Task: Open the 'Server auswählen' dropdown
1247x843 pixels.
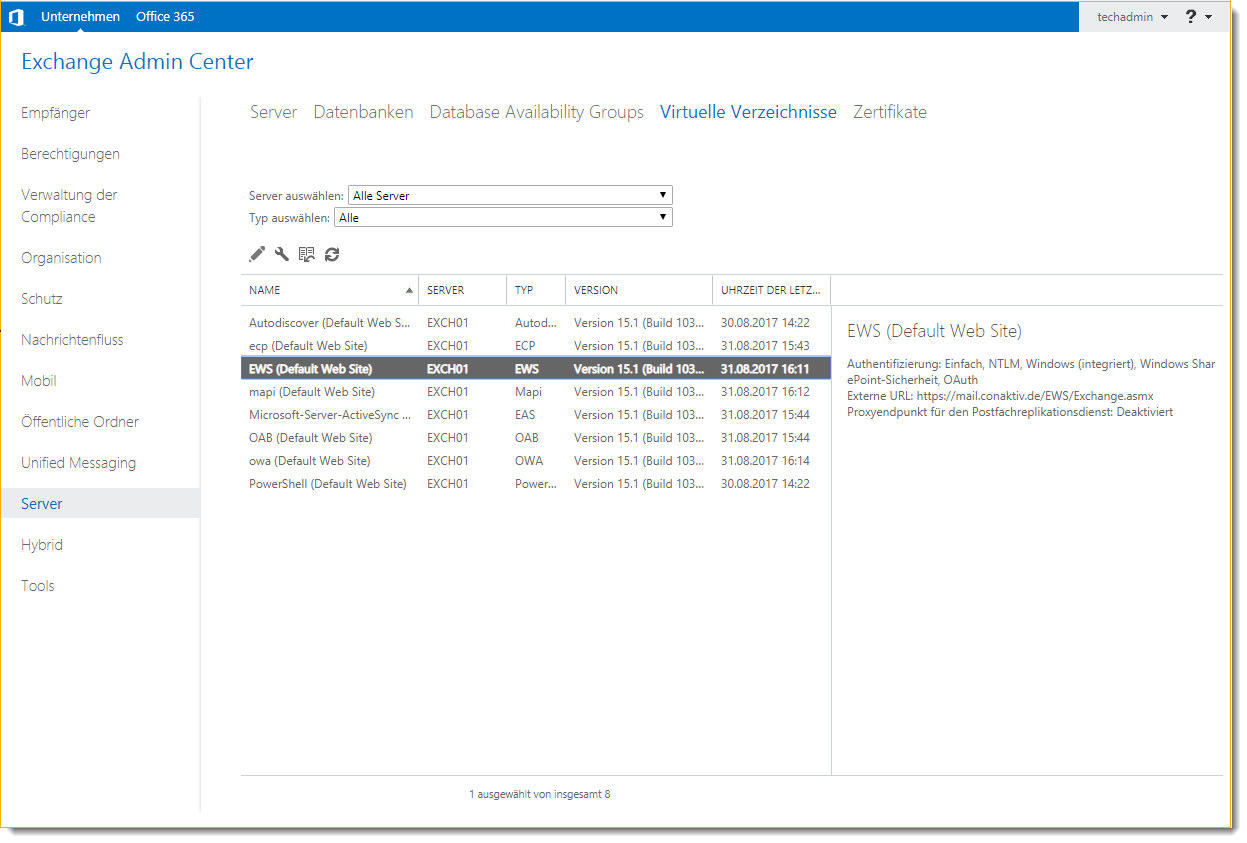Action: tap(510, 196)
